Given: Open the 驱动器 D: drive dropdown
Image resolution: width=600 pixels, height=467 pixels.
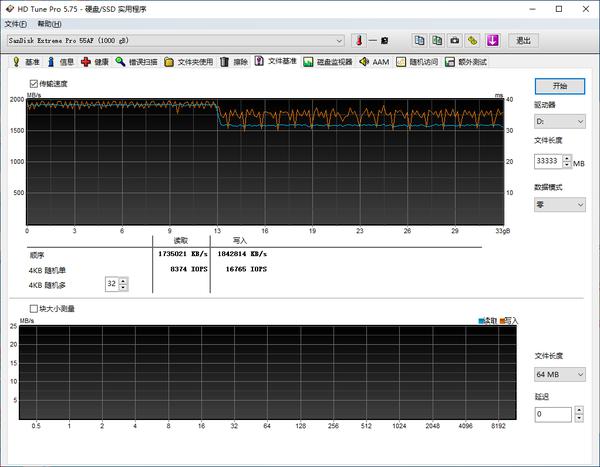Looking at the screenshot, I should click(559, 120).
